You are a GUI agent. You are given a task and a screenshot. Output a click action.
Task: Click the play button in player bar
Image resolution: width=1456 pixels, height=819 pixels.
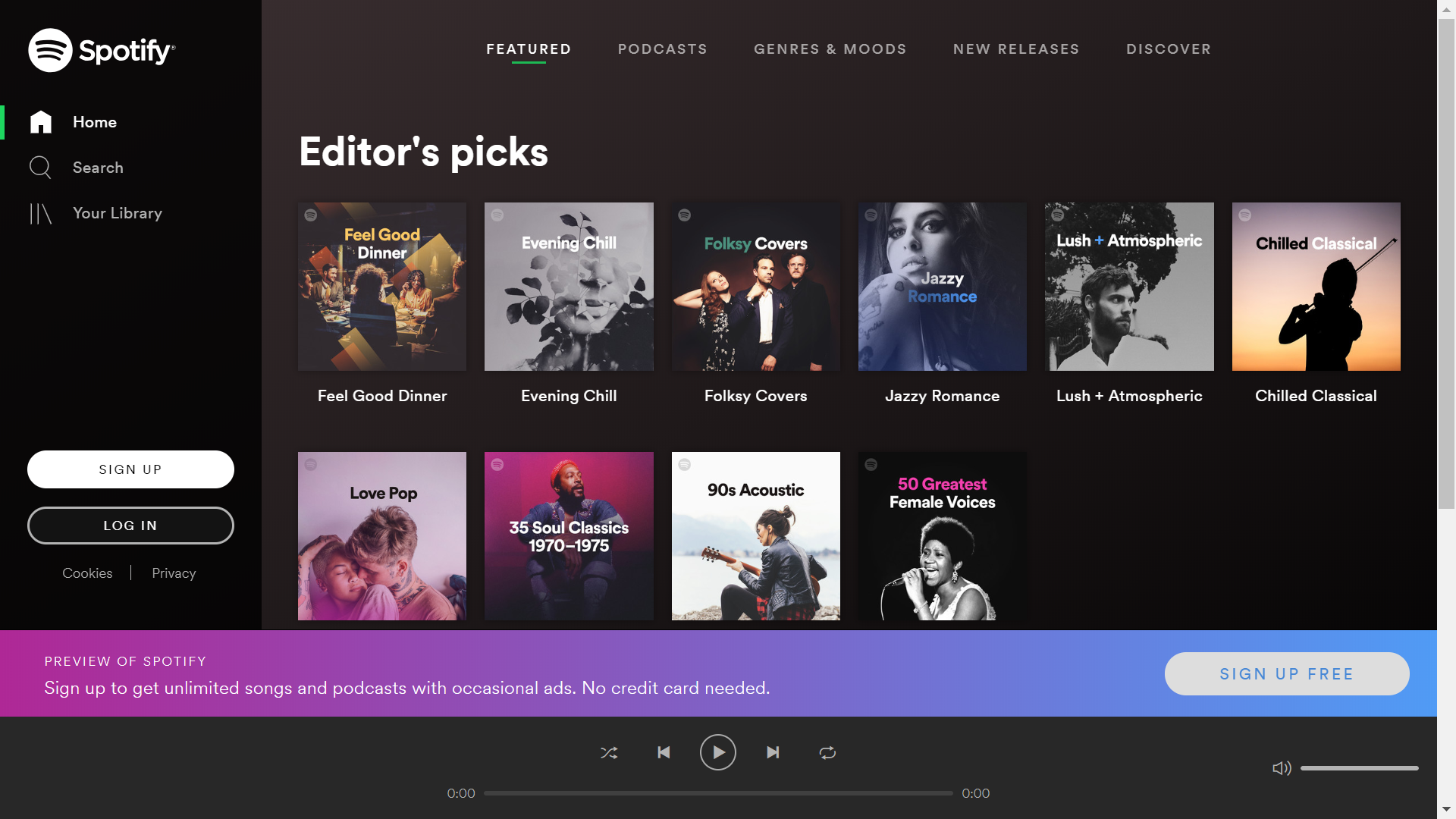tap(718, 752)
